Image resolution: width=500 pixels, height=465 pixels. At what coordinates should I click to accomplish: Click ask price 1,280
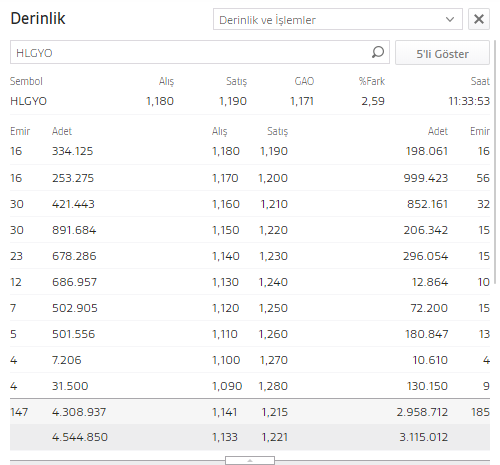(x=273, y=386)
